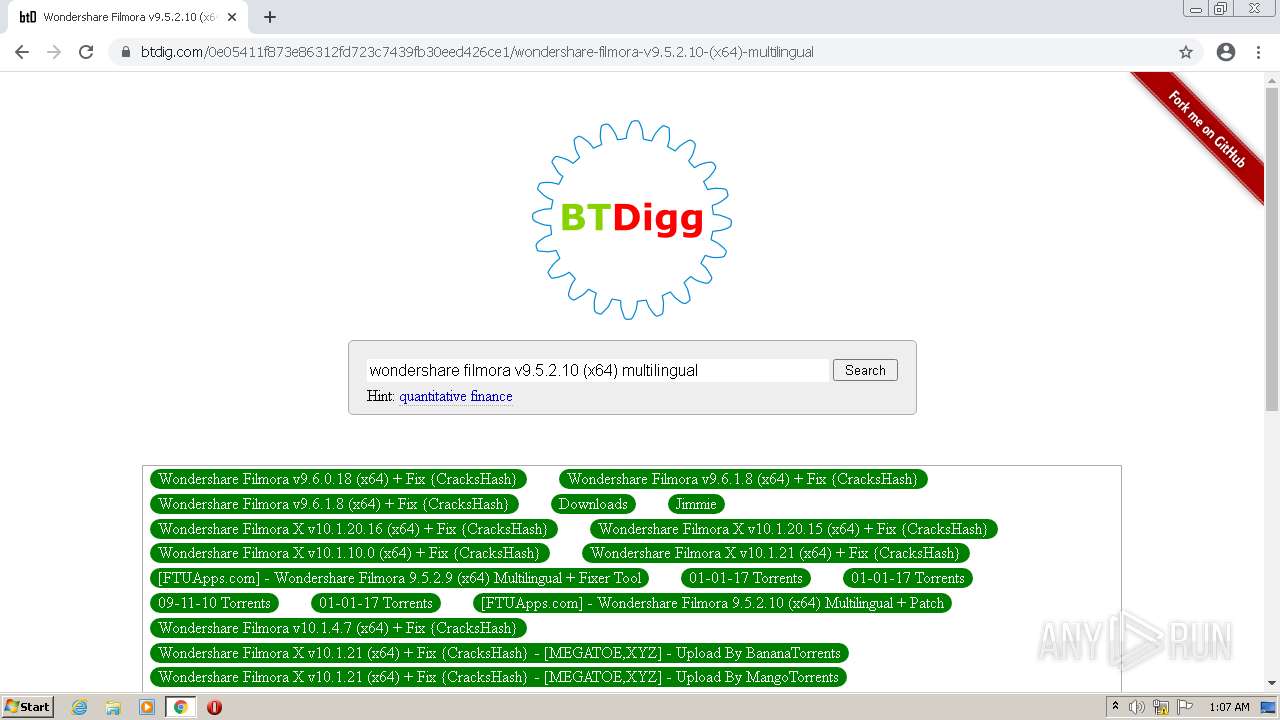The width and height of the screenshot is (1280, 720).
Task: Go forward to next page
Action: (54, 52)
